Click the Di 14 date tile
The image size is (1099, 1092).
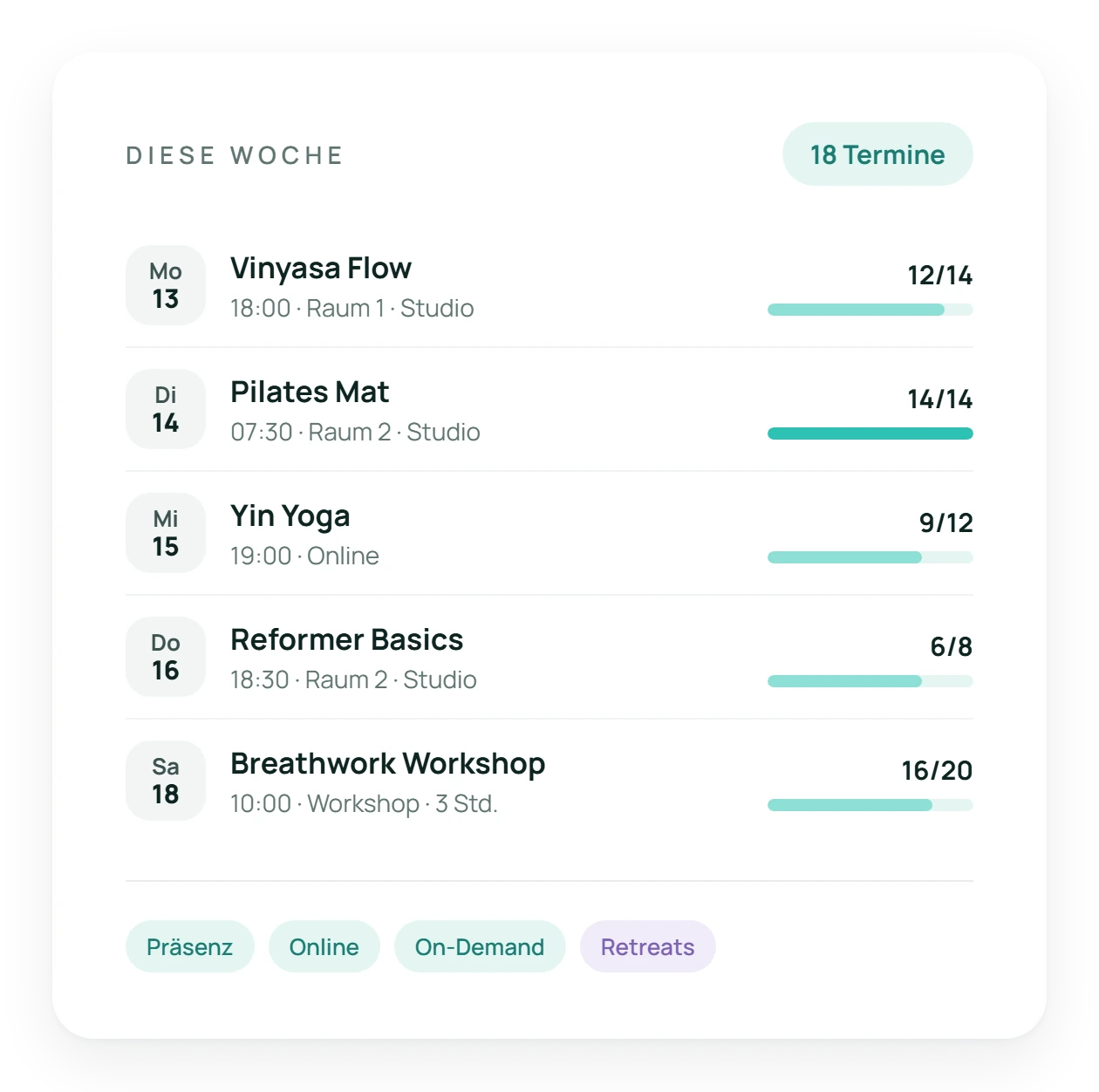[166, 409]
